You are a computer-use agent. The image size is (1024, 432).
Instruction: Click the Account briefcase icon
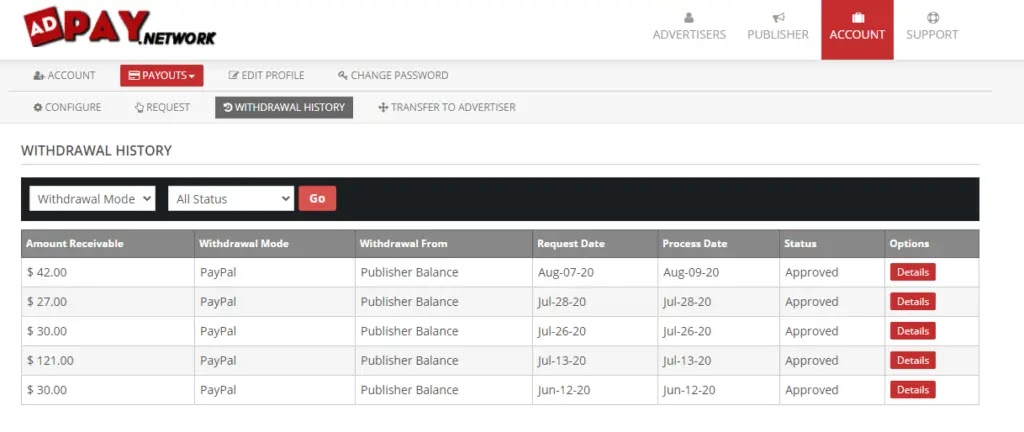tap(857, 17)
